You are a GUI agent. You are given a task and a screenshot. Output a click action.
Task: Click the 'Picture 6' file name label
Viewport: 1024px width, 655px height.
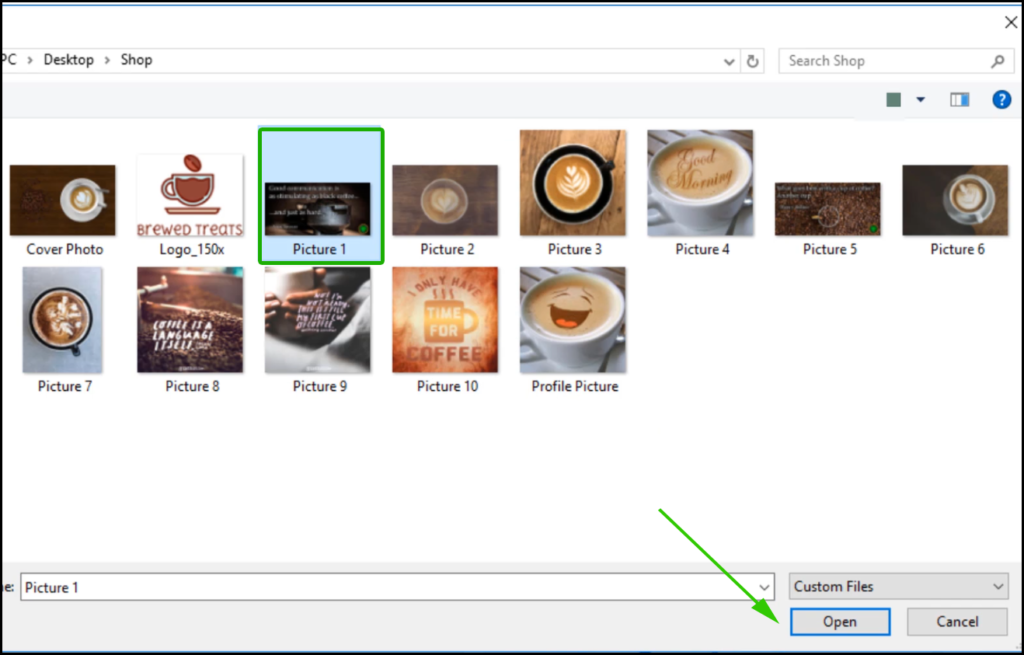pos(957,249)
